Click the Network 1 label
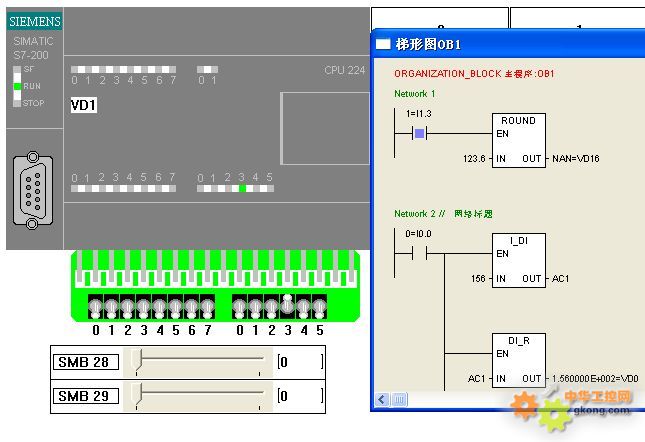This screenshot has width=645, height=442. [x=414, y=94]
